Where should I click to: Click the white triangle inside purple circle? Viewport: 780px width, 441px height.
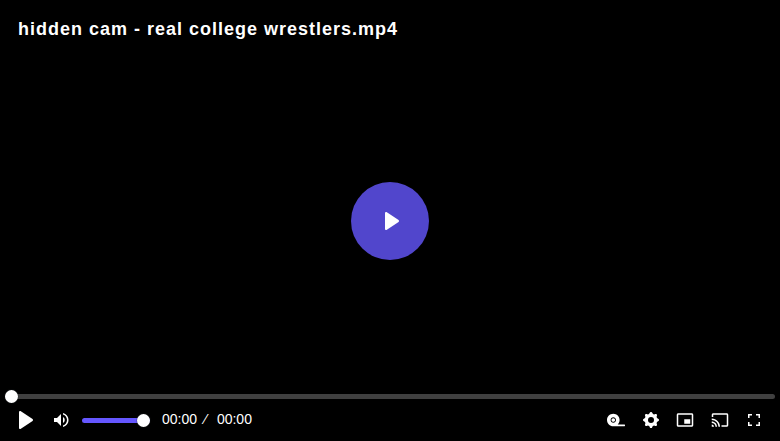pos(391,221)
